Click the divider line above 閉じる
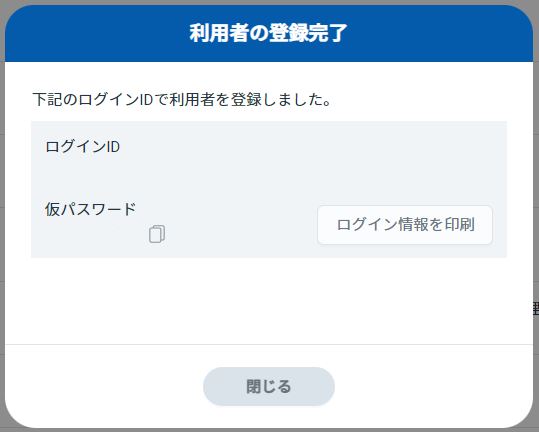539x432 pixels. (269, 344)
